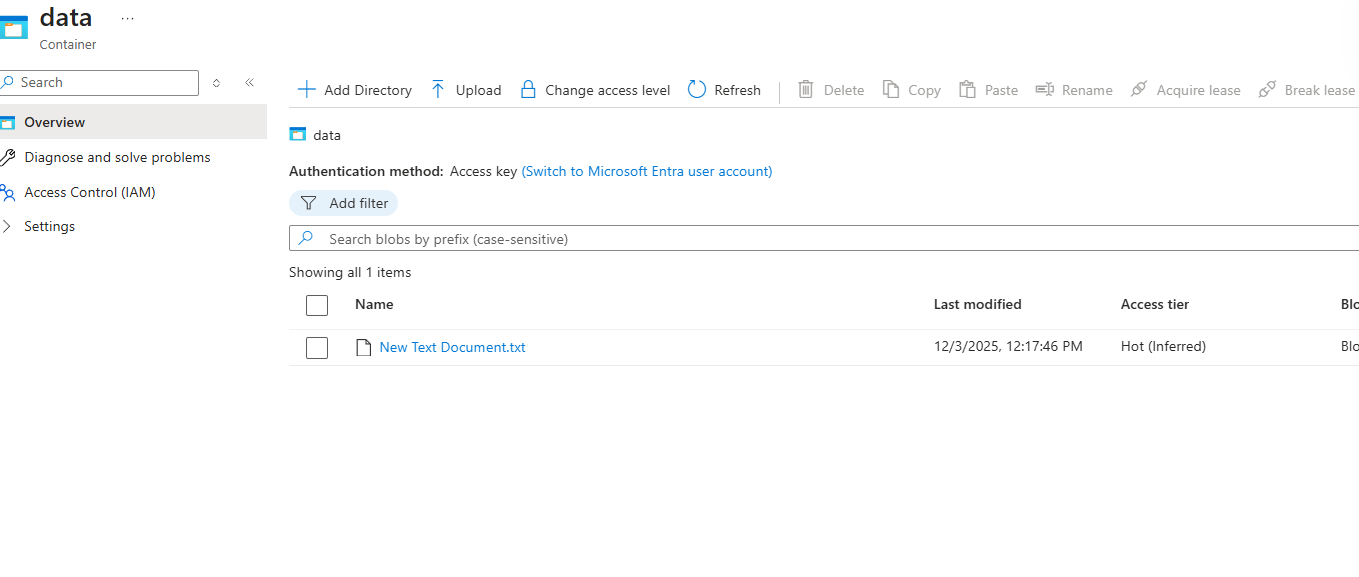The height and width of the screenshot is (577, 1359).
Task: Click the Upload arrow icon
Action: 438,90
